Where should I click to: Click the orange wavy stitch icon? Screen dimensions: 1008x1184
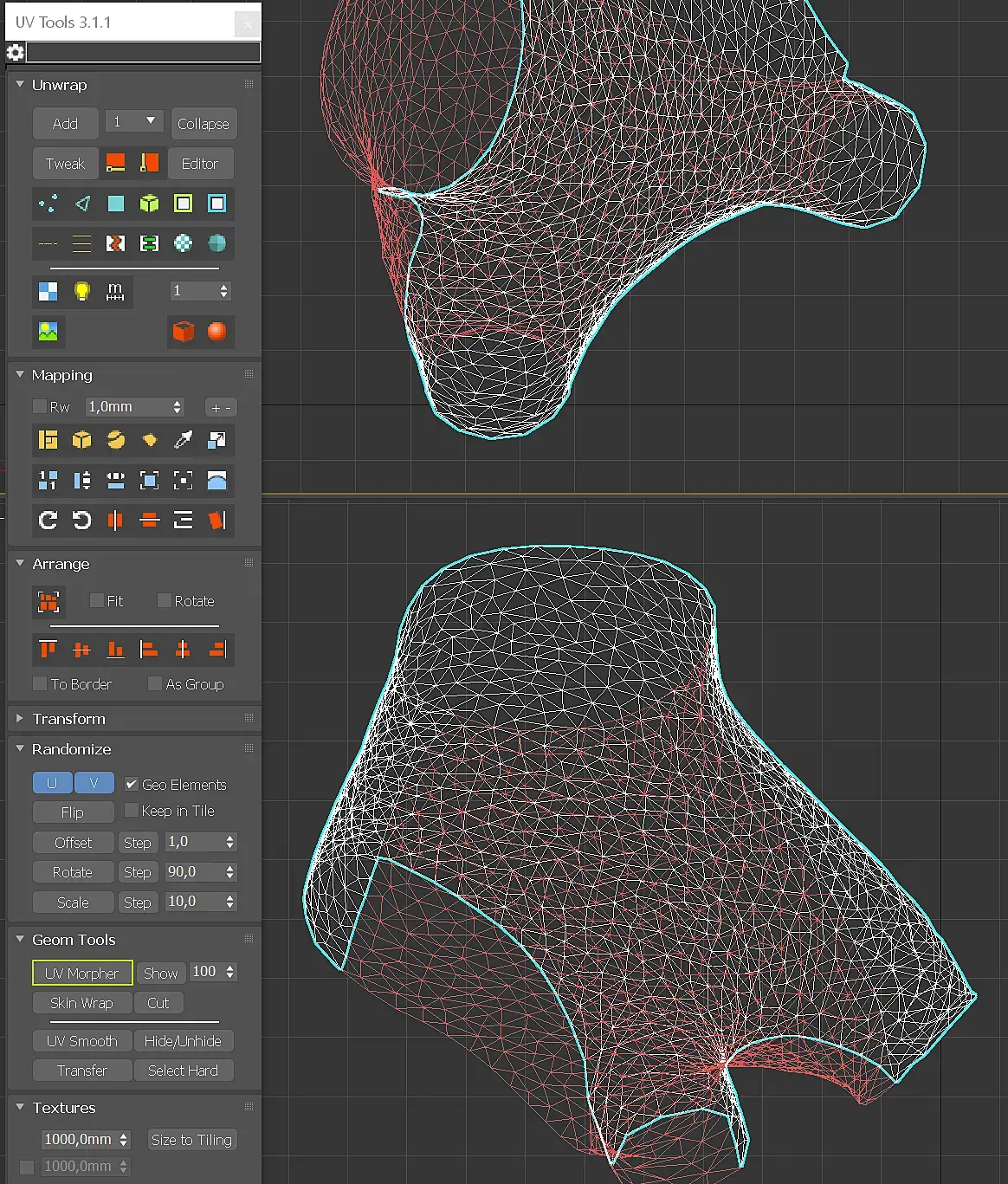click(x=115, y=243)
